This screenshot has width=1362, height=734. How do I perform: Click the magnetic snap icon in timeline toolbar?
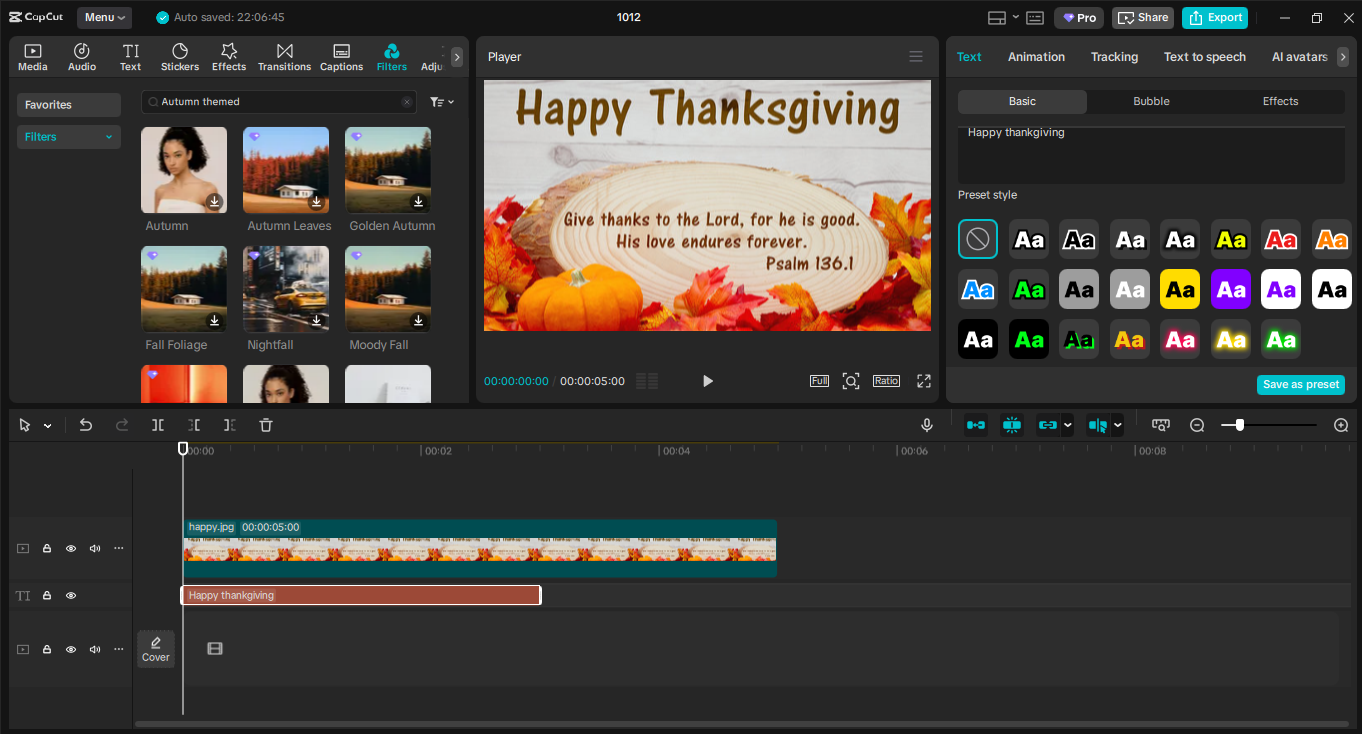[1011, 425]
